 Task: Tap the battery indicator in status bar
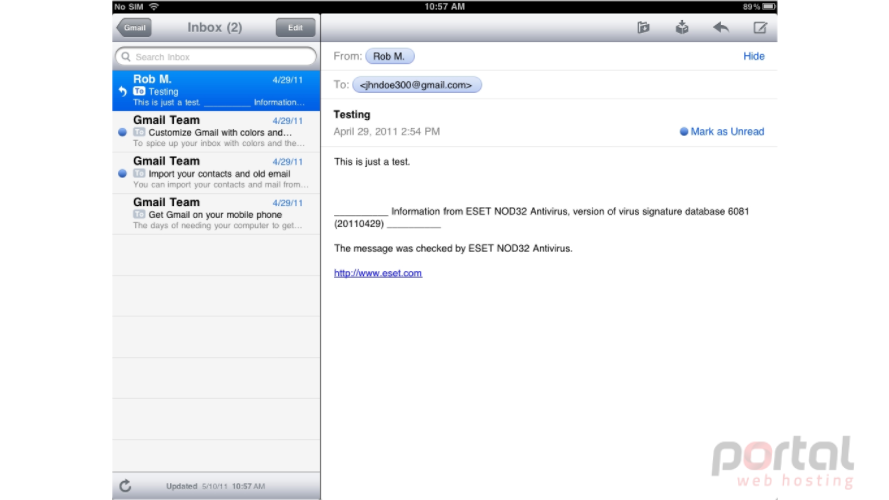[x=769, y=7]
